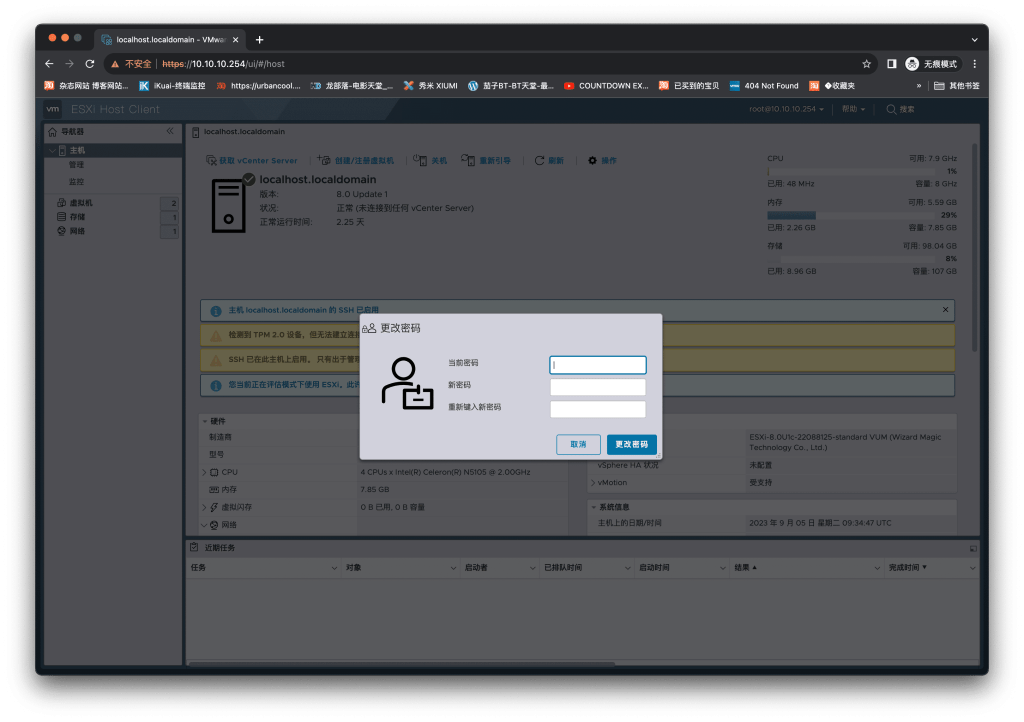
Task: Expand the CPU hardware row
Action: [x=205, y=472]
